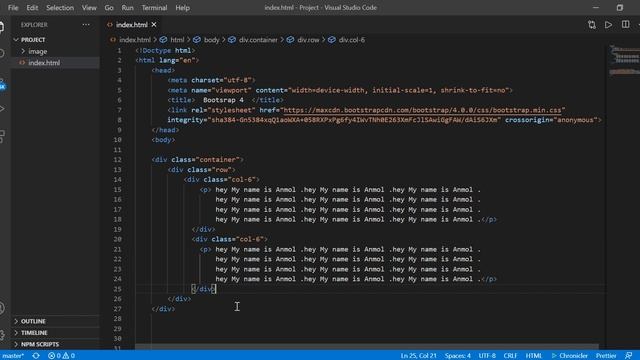The width and height of the screenshot is (640, 360).
Task: Close the index.html editor tab
Action: (154, 25)
